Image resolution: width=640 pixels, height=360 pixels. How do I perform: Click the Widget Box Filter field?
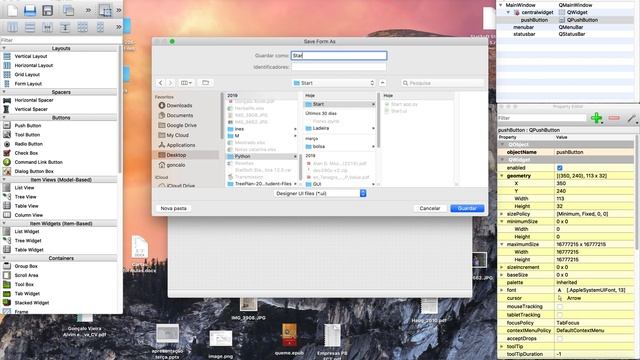pyautogui.click(x=60, y=40)
